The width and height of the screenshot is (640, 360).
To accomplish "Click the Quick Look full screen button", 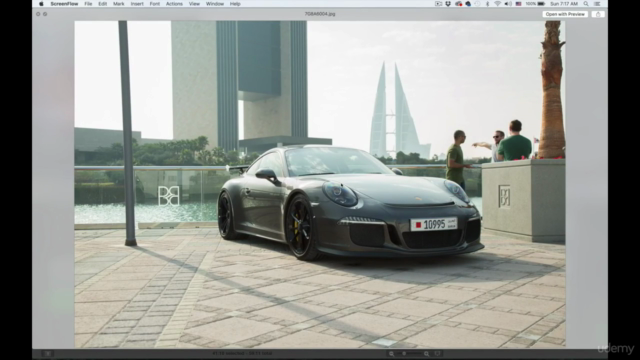I will [45, 14].
